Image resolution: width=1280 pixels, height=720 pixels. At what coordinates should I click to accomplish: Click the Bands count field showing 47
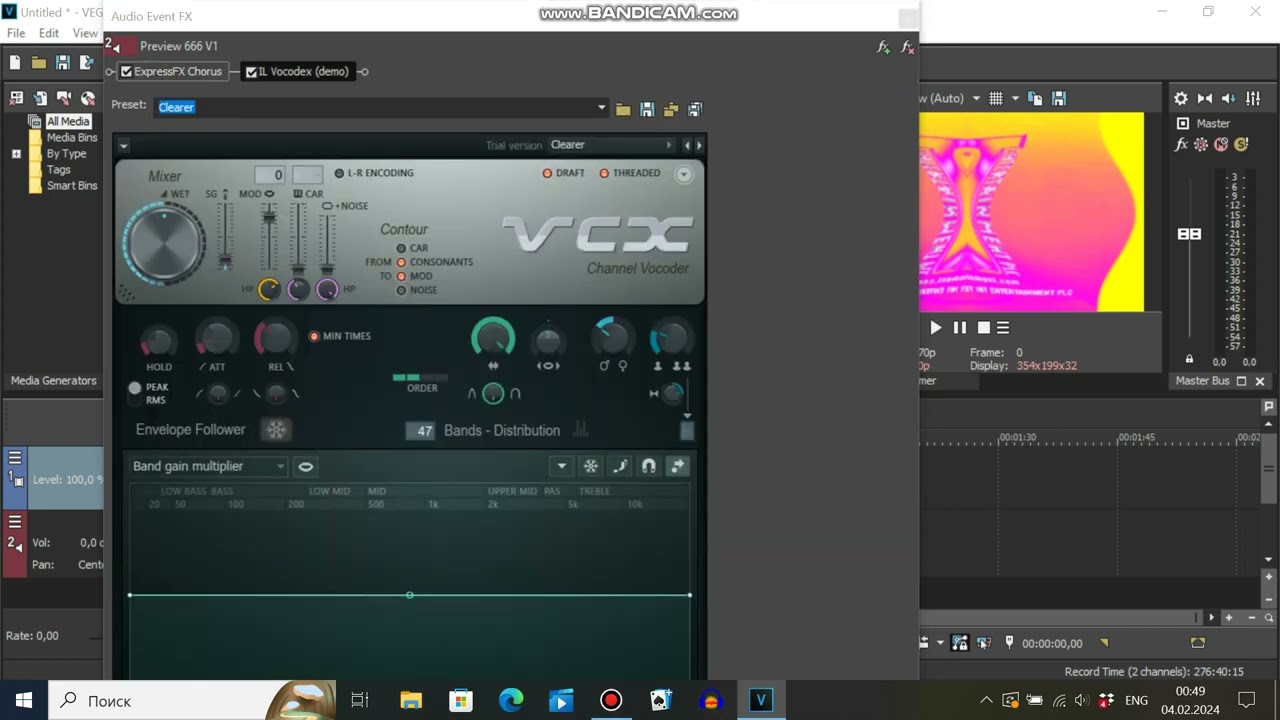pos(421,431)
